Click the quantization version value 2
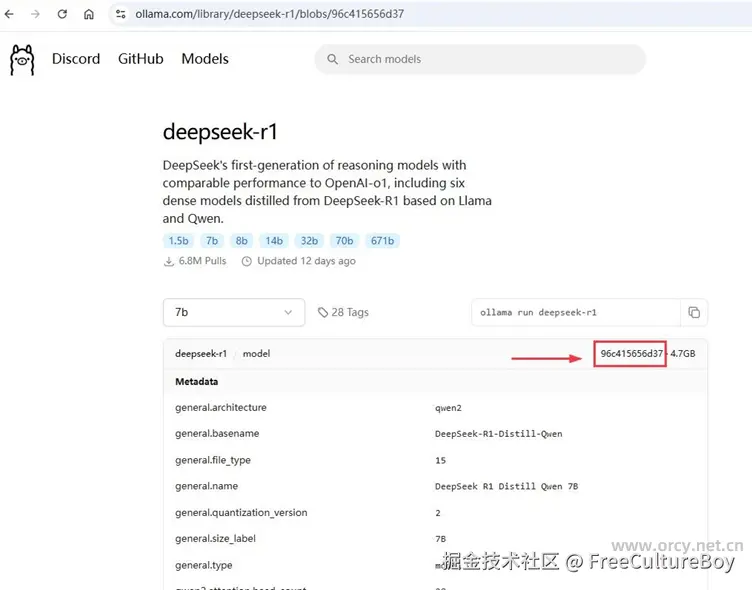 coord(438,513)
